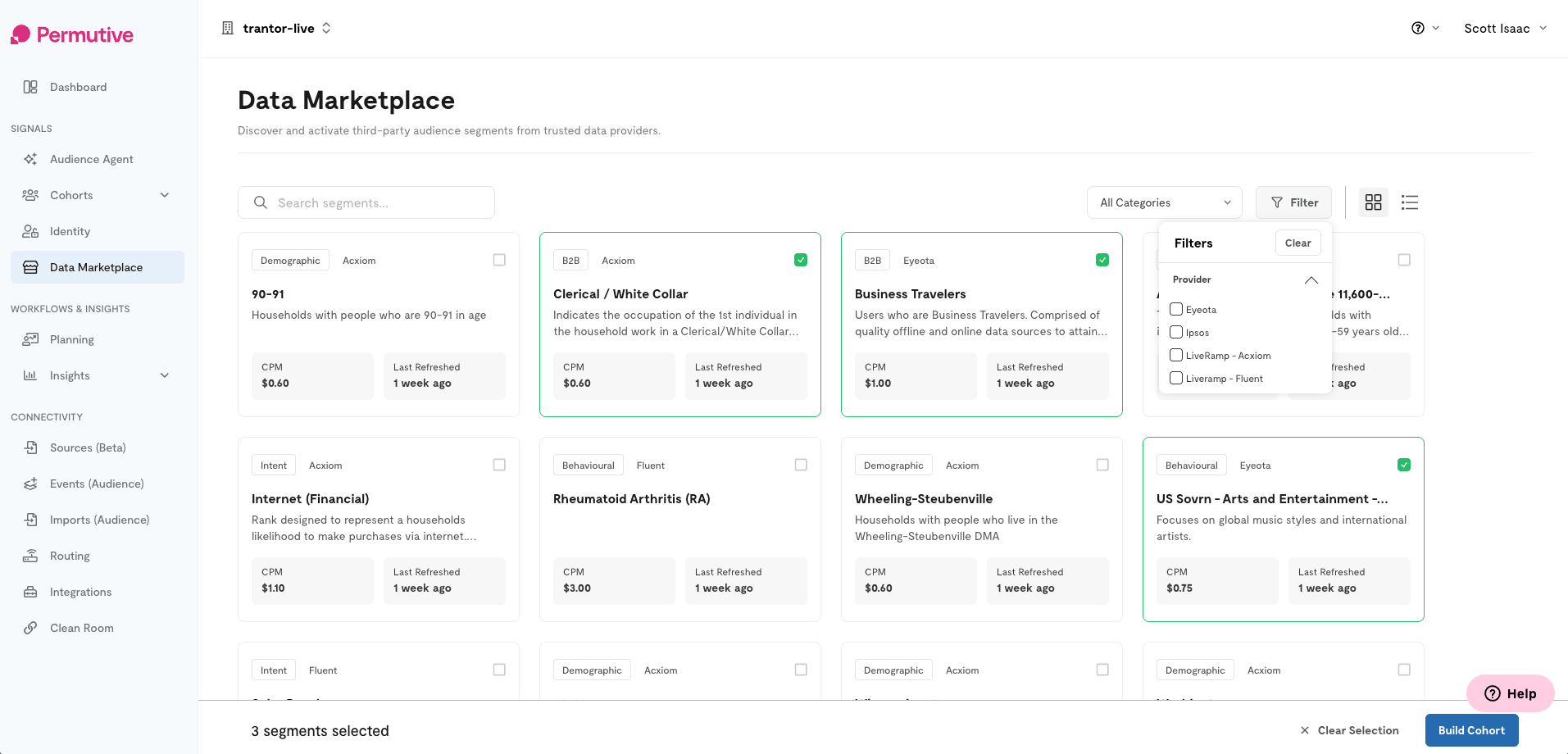Select the Internet (Financial) segment checkbox
Image resolution: width=1568 pixels, height=754 pixels.
pos(499,465)
